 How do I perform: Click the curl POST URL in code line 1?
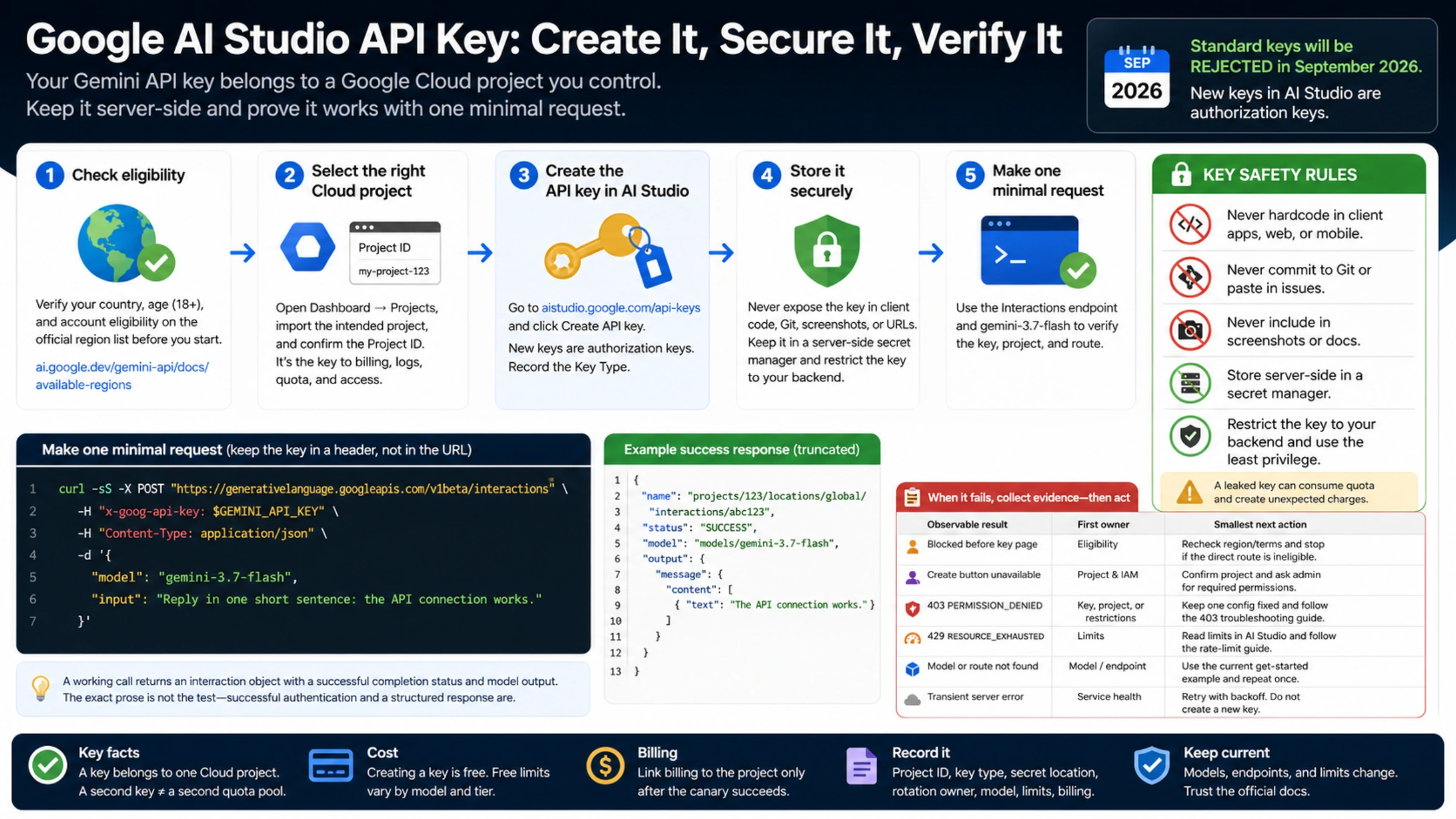[x=363, y=489]
